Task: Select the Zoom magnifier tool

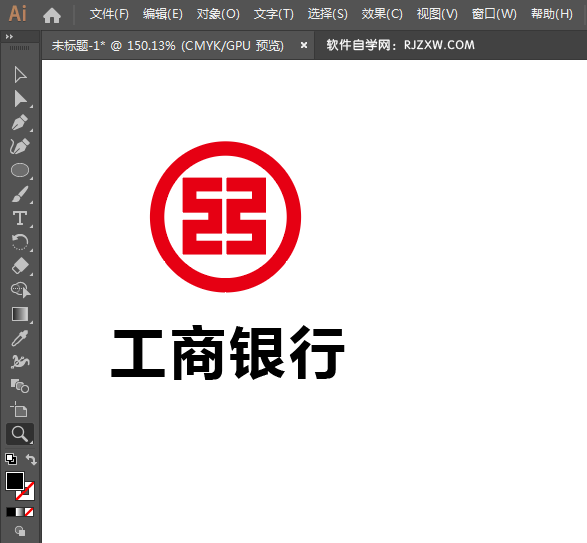Action: pos(20,434)
